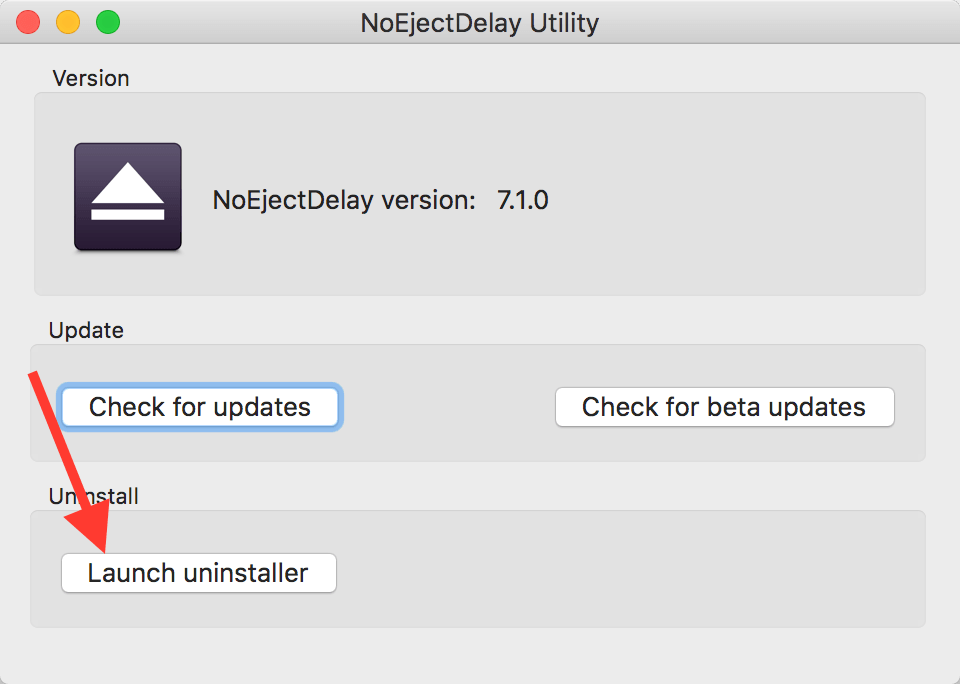This screenshot has height=684, width=960.
Task: Launch the uninstaller
Action: point(198,572)
